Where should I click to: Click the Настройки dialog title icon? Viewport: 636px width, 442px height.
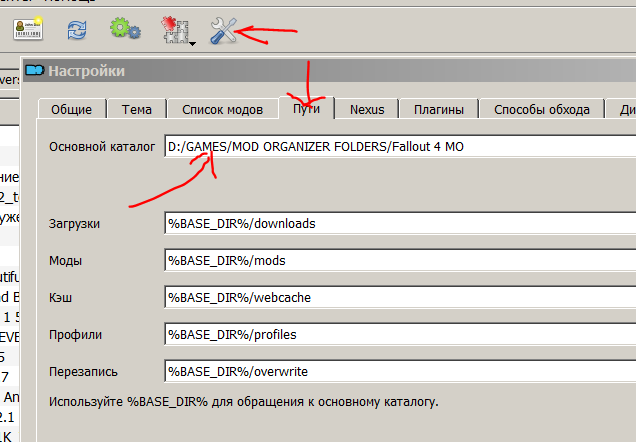click(x=37, y=71)
